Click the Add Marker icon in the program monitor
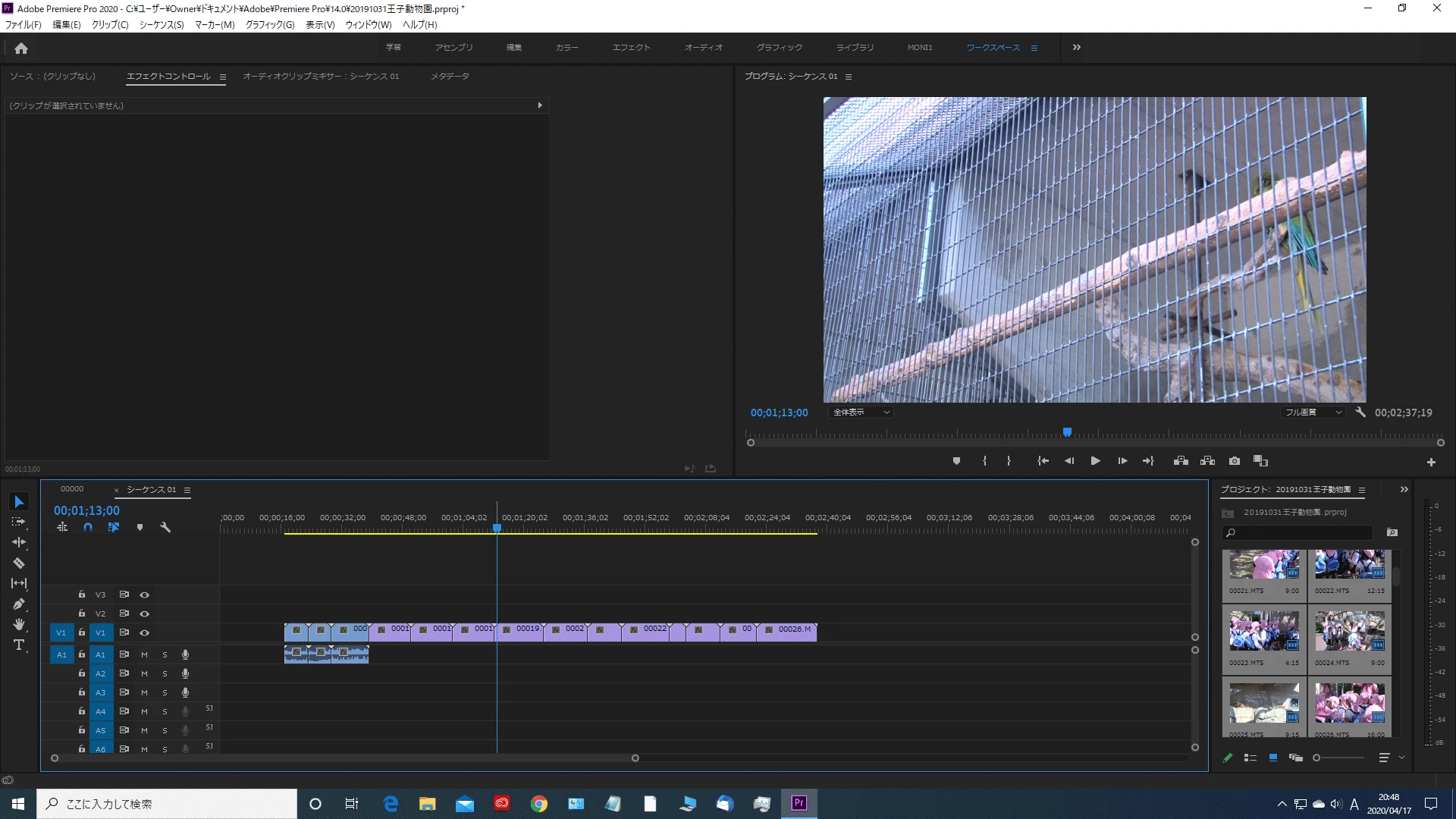Viewport: 1456px width, 819px height. 956,461
